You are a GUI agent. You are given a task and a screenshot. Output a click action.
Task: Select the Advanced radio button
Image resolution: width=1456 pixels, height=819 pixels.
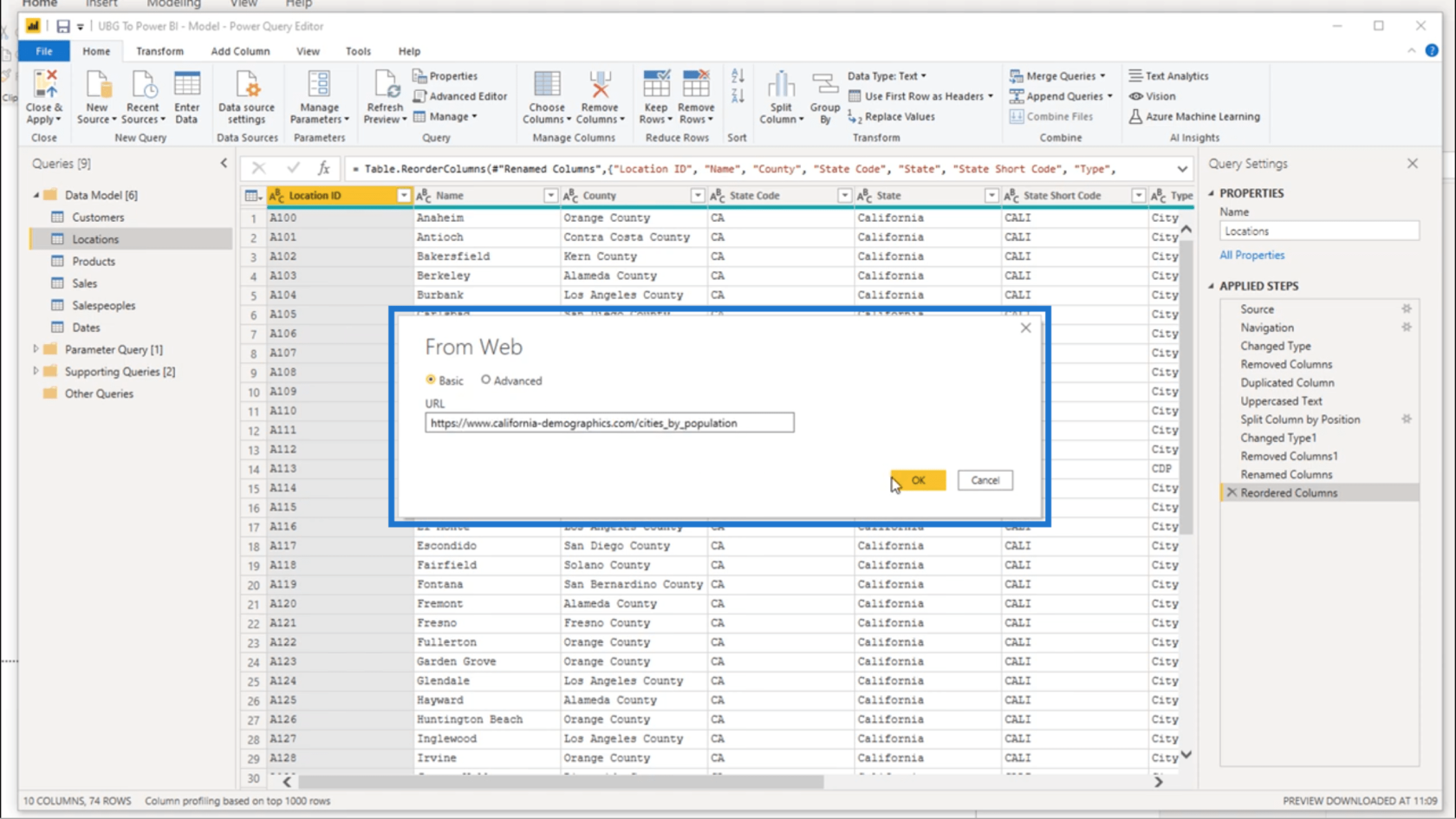pyautogui.click(x=486, y=380)
